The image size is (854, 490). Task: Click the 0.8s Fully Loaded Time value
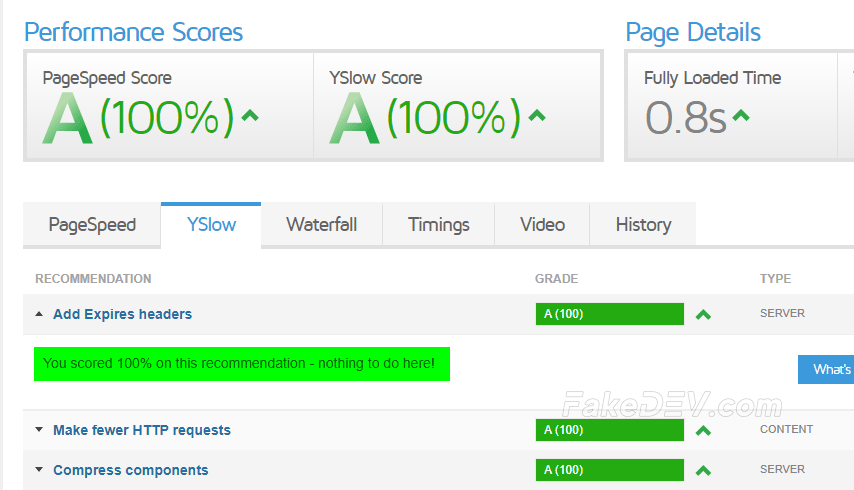pyautogui.click(x=686, y=118)
